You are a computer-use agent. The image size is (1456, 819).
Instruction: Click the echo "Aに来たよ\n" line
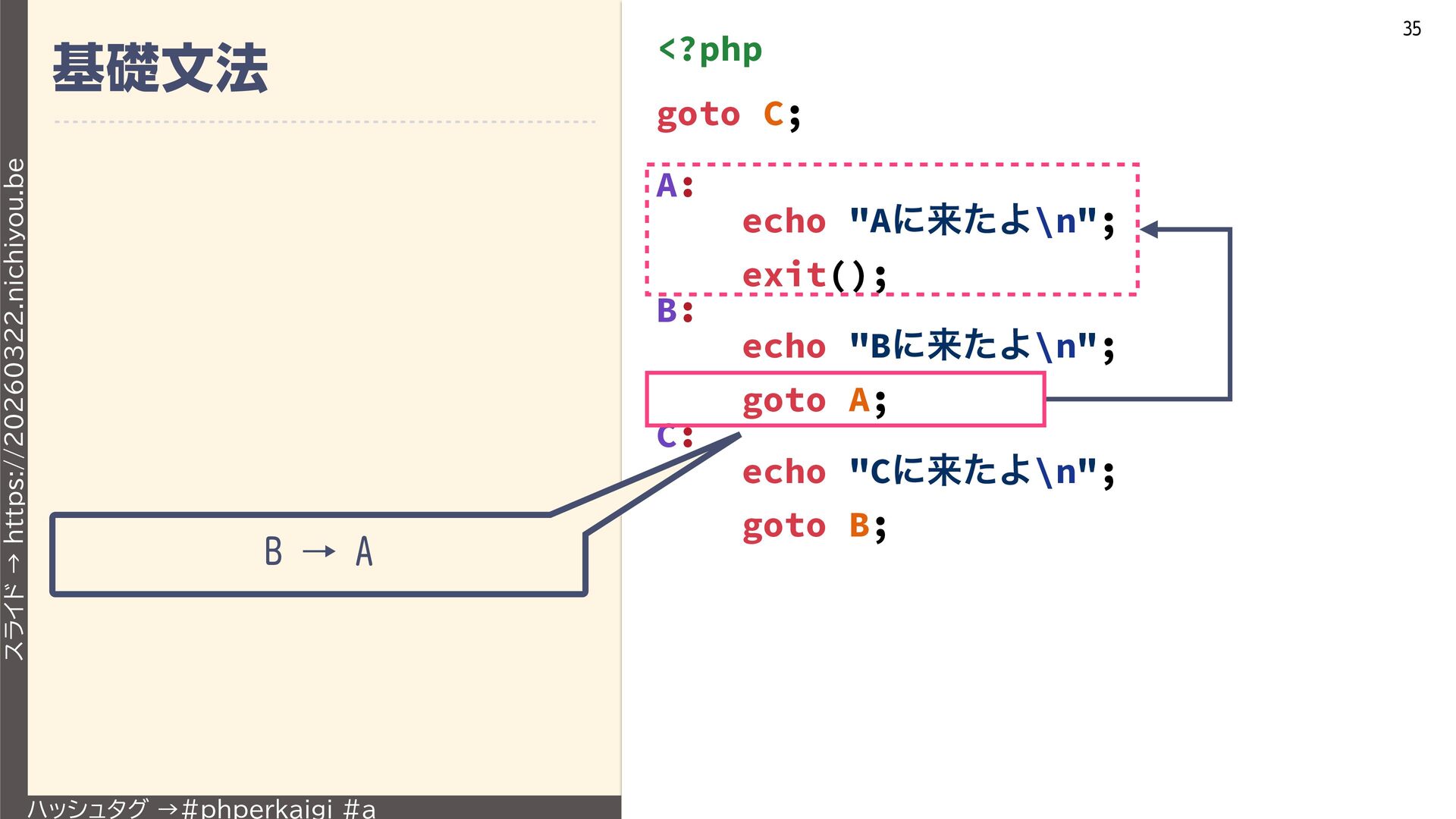click(928, 221)
